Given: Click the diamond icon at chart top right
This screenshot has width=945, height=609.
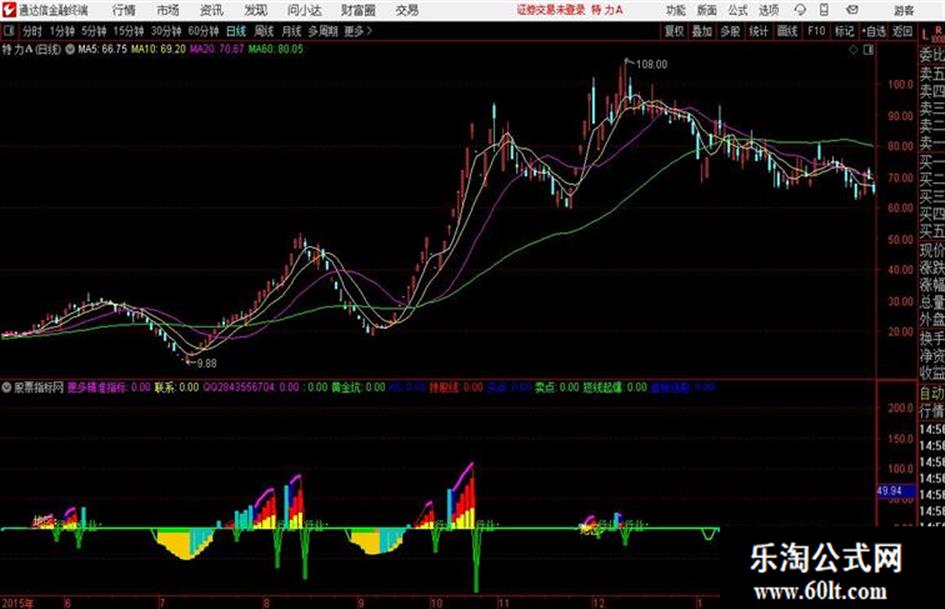Looking at the screenshot, I should coord(853,50).
